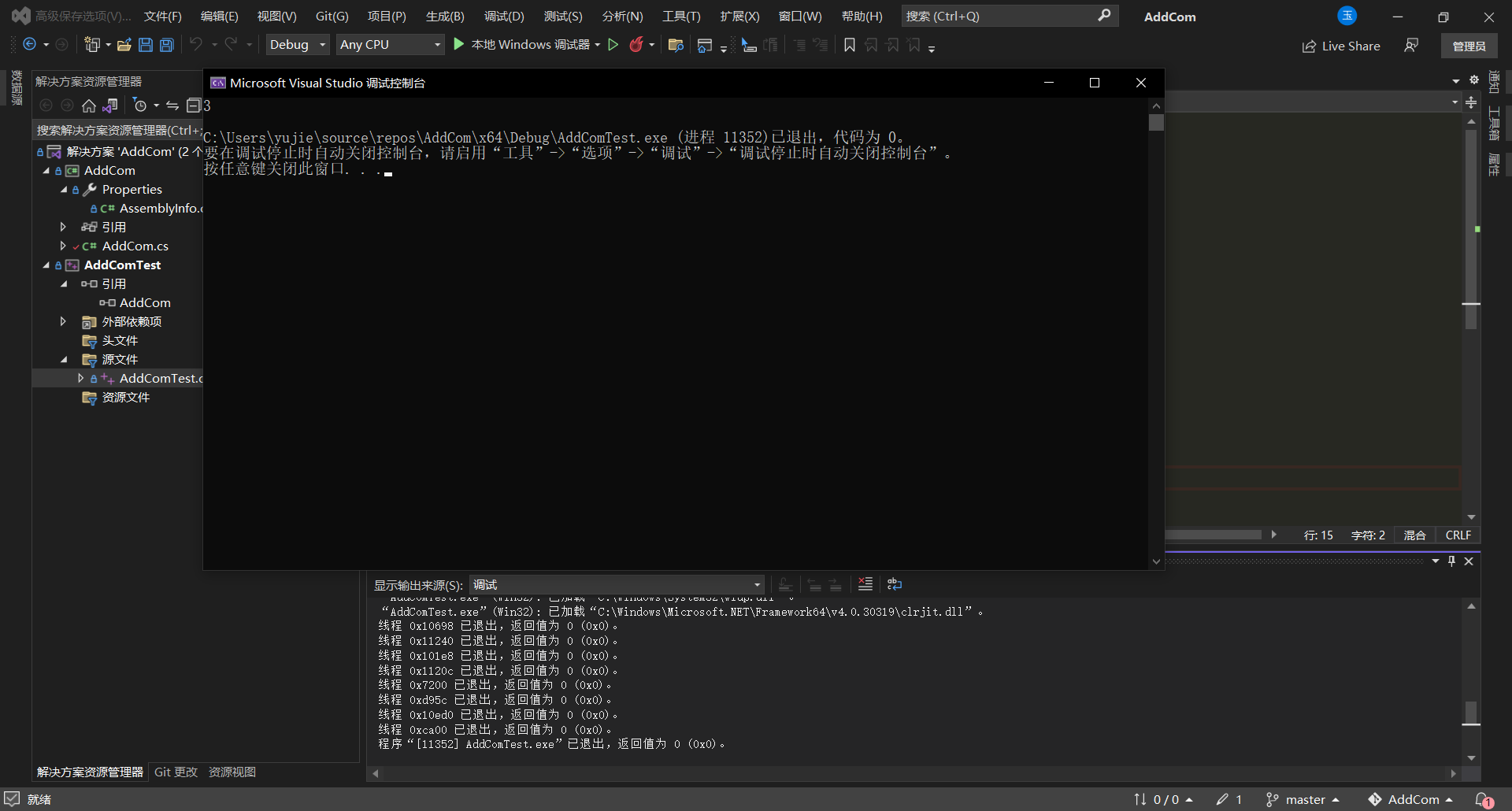Viewport: 1512px width, 811px height.
Task: Switch to the 资源视图 tab
Action: coord(232,772)
